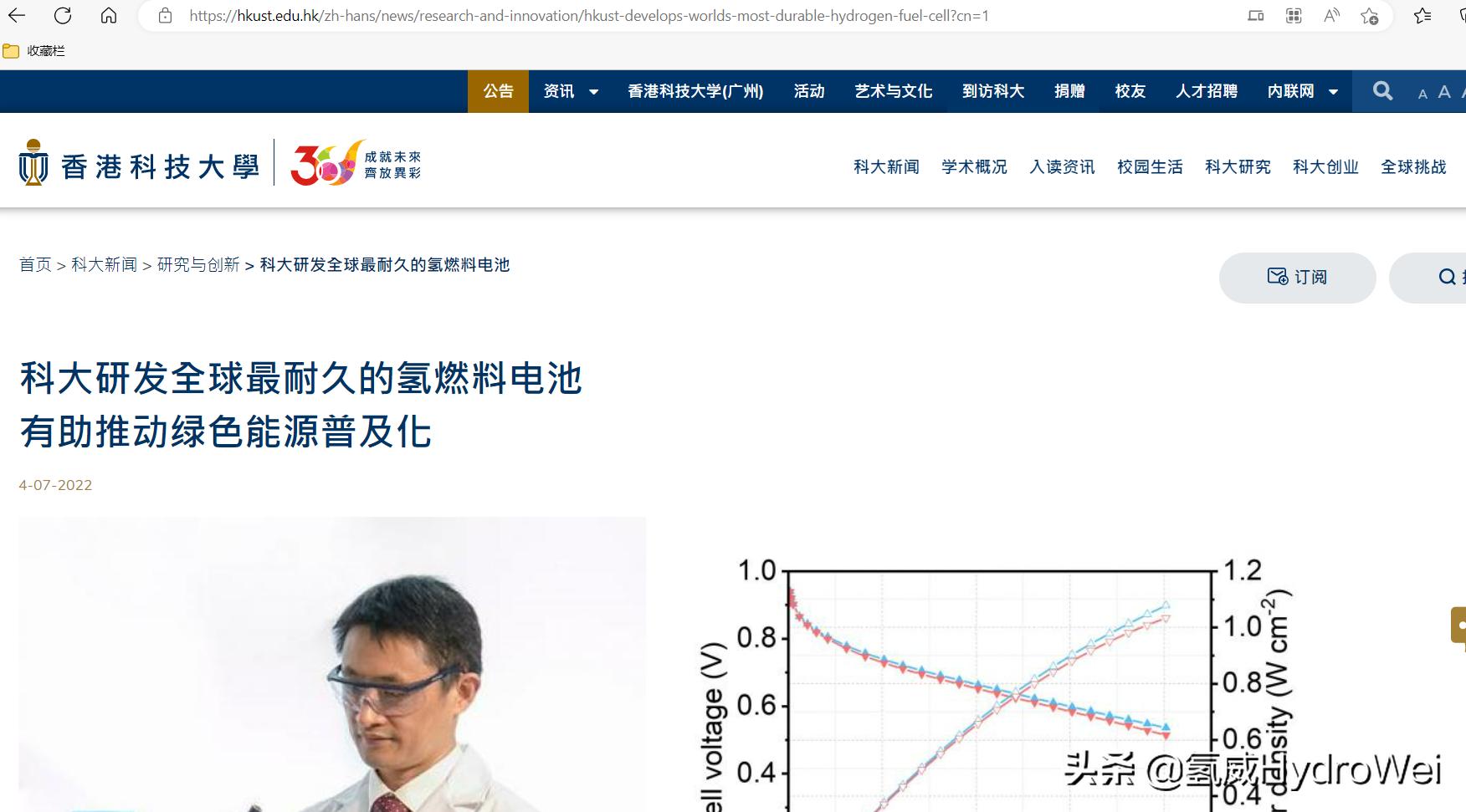Image resolution: width=1466 pixels, height=812 pixels.
Task: Click the 首页 breadcrumb link
Action: click(35, 265)
